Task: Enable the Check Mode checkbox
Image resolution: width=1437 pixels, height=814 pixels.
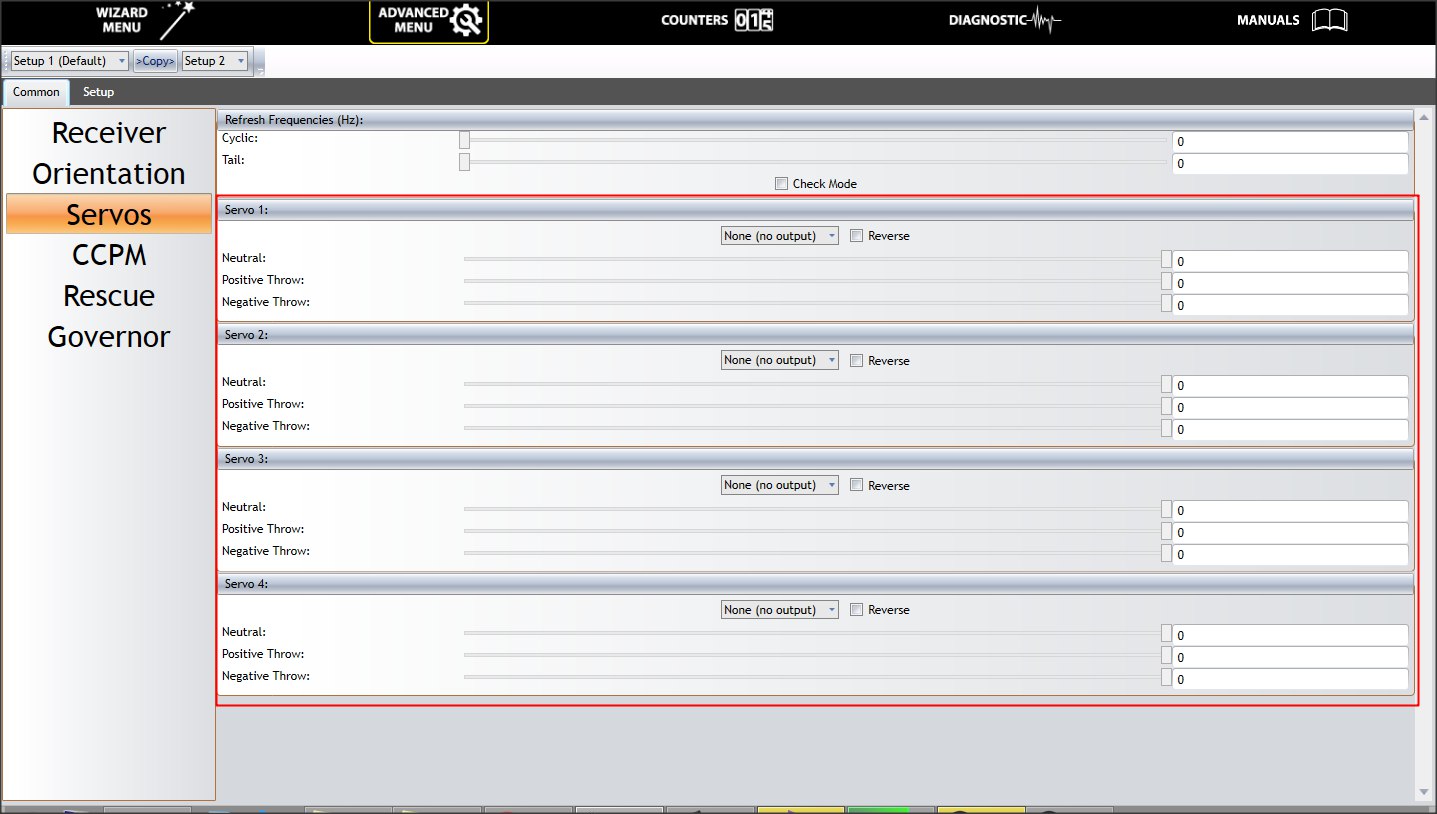Action: pyautogui.click(x=782, y=184)
